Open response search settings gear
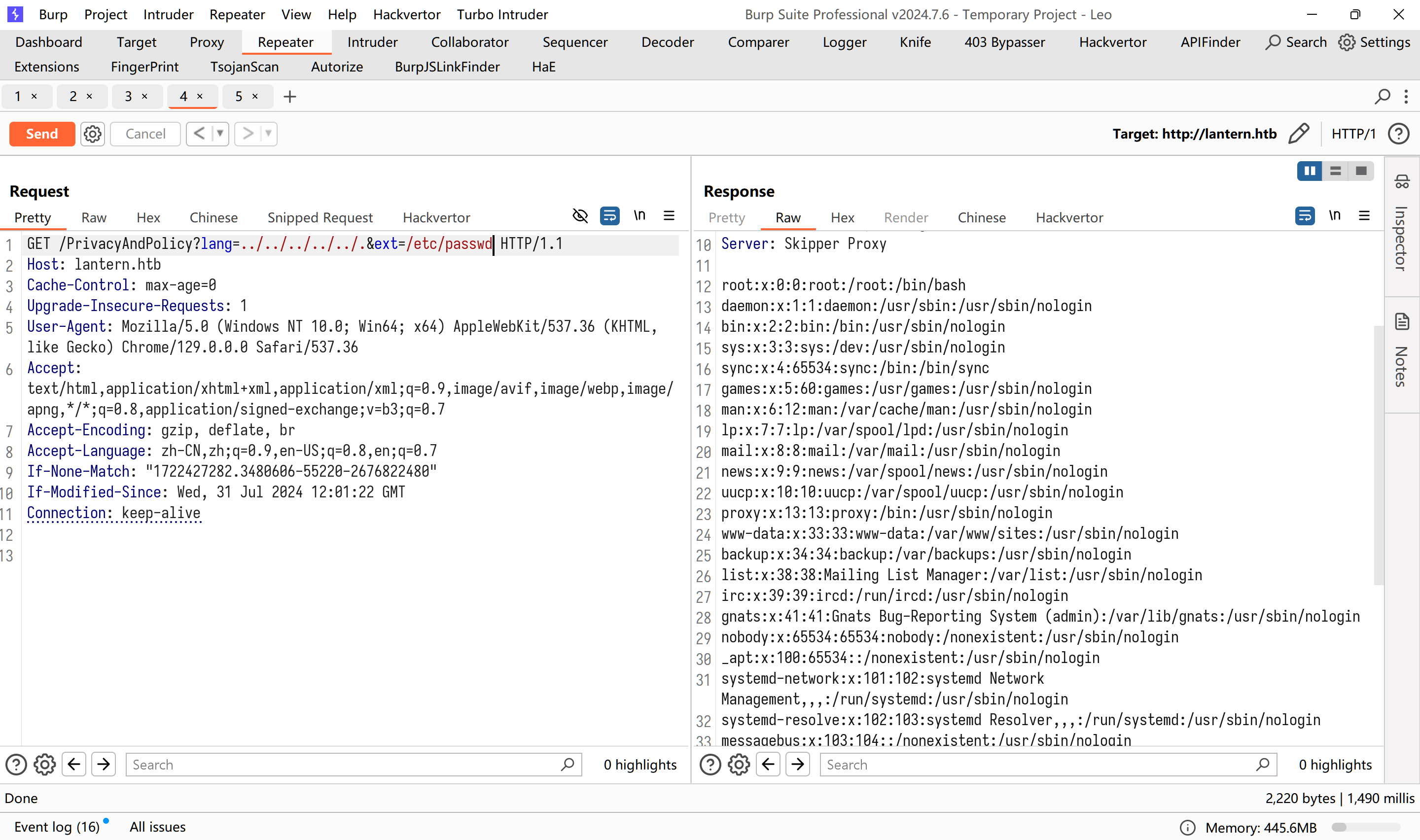1420x840 pixels. click(x=739, y=765)
